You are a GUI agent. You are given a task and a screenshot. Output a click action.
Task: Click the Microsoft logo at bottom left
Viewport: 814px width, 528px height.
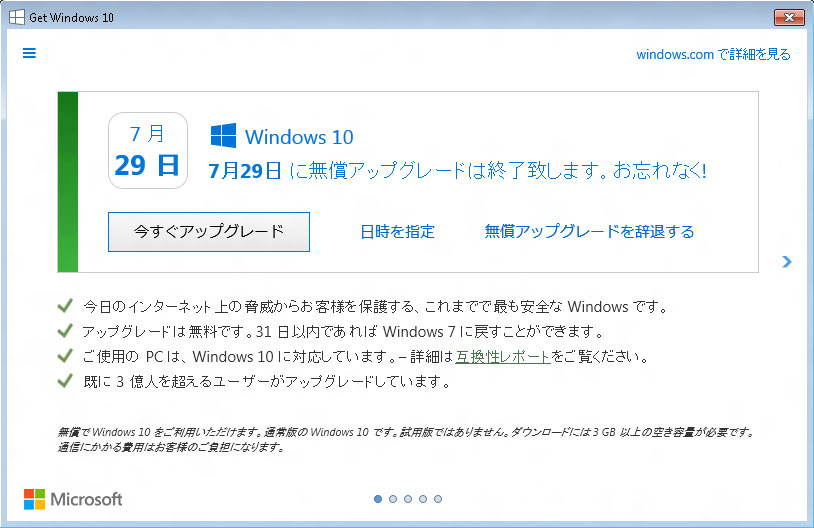(x=73, y=498)
